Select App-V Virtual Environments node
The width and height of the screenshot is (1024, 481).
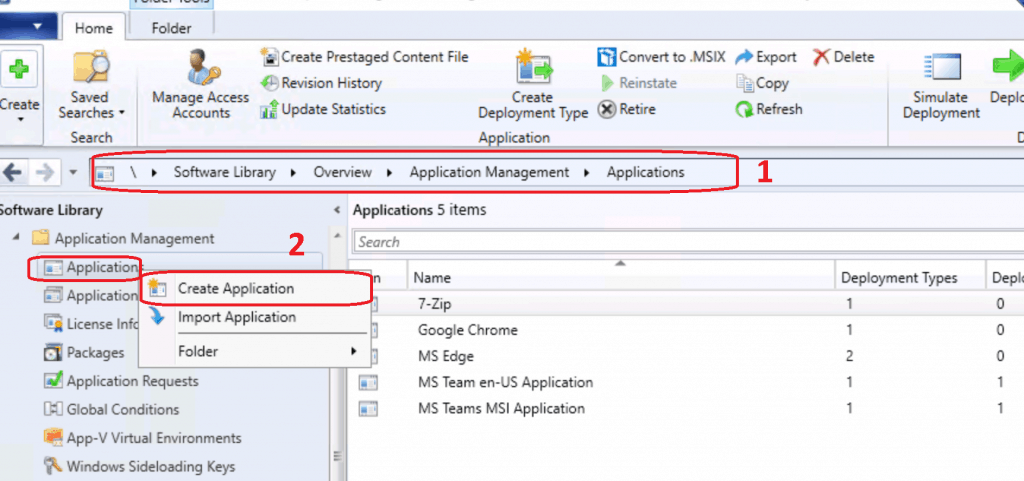tap(142, 438)
